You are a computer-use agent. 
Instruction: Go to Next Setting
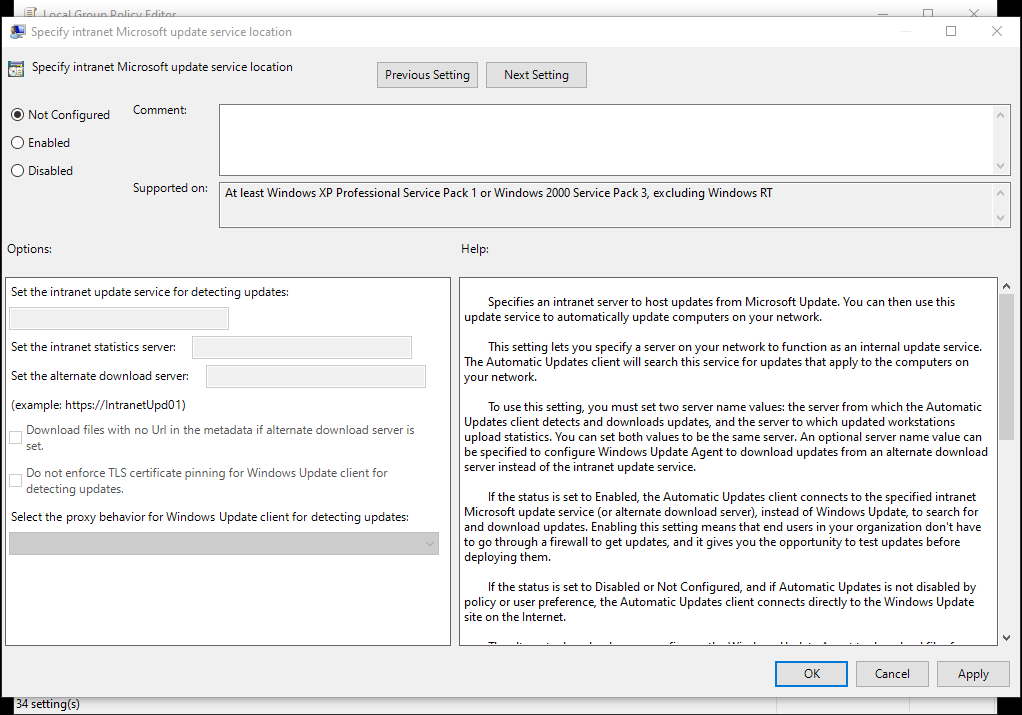[536, 75]
